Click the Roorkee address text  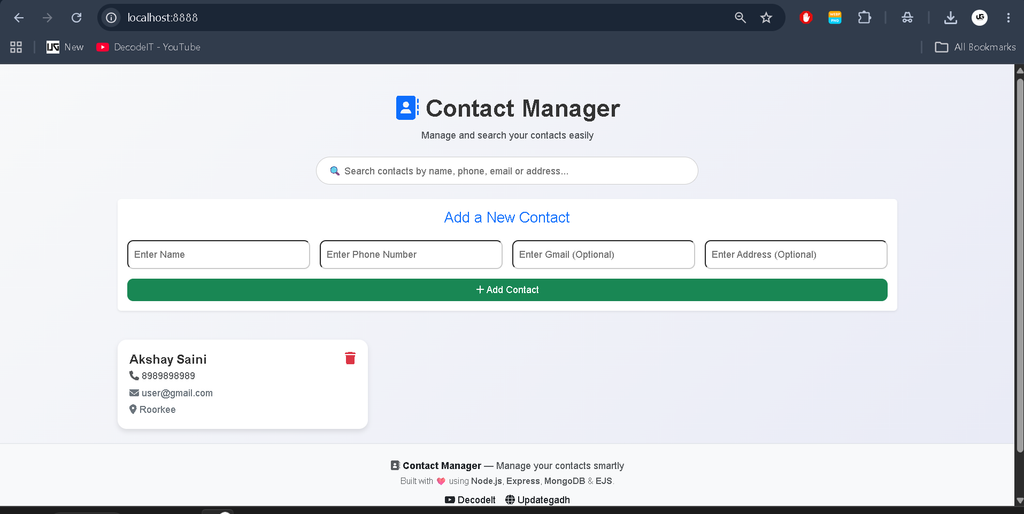click(157, 410)
